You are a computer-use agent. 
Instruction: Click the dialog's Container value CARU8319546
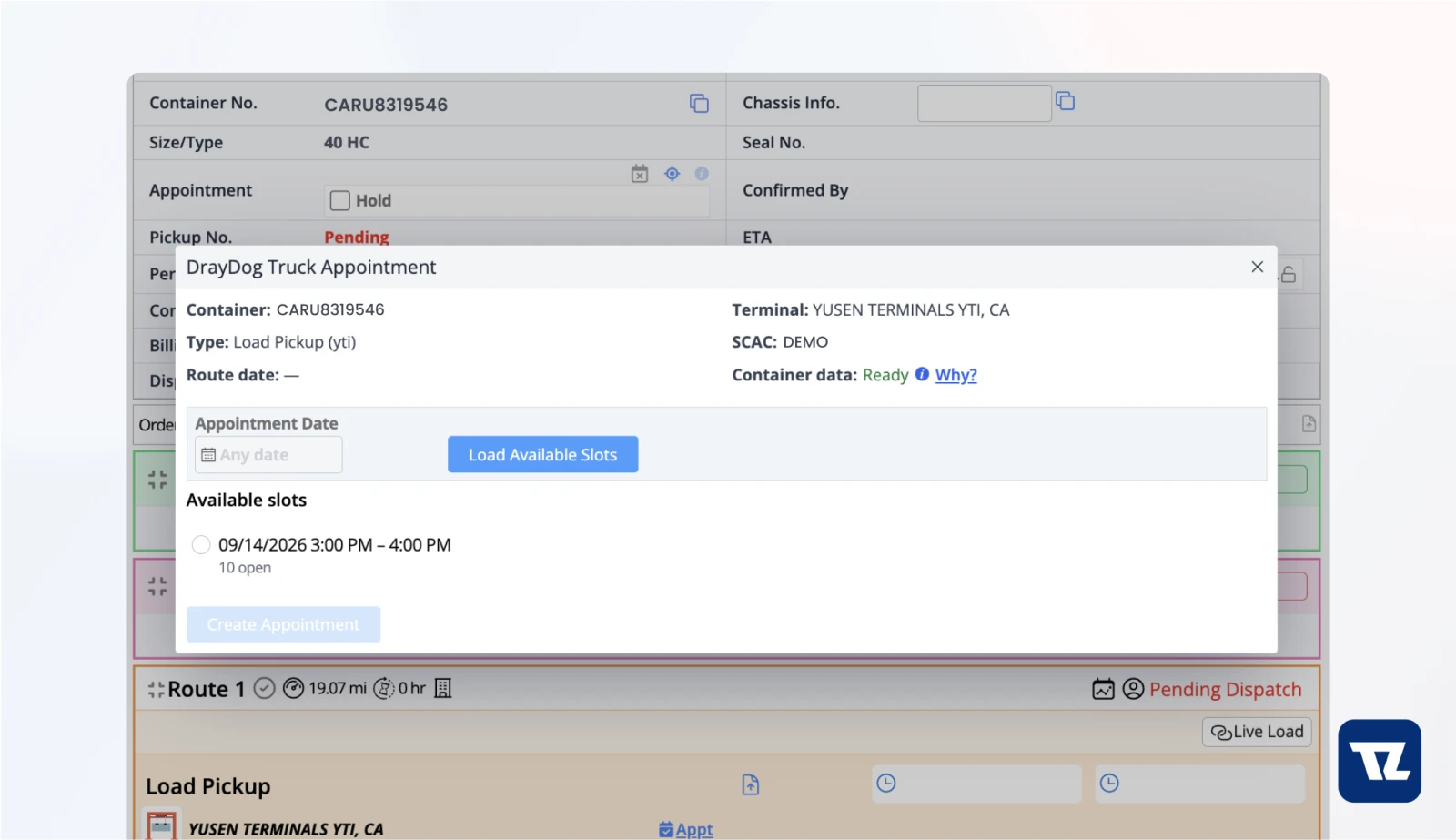click(330, 310)
